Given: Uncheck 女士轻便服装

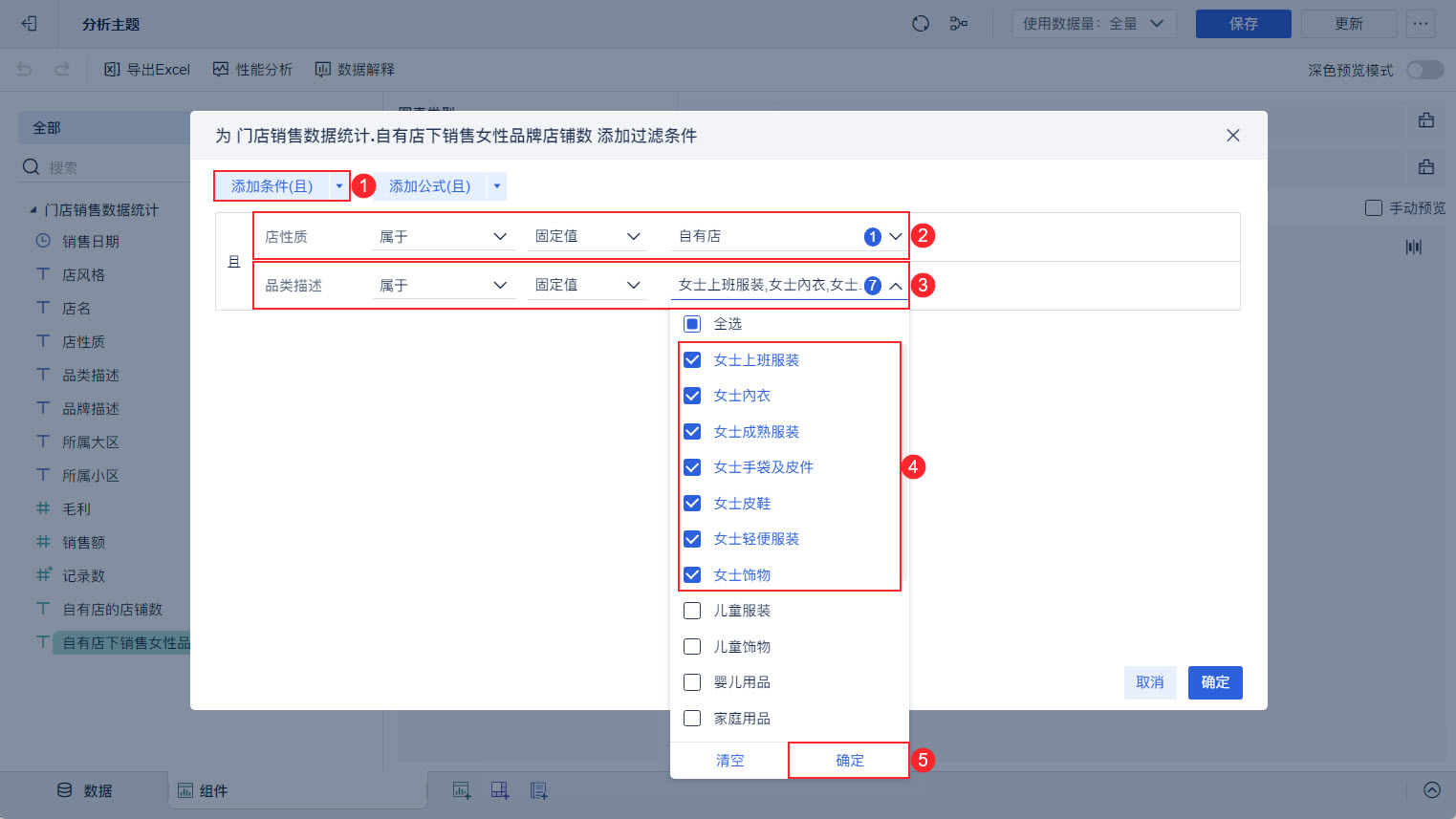Looking at the screenshot, I should (692, 539).
